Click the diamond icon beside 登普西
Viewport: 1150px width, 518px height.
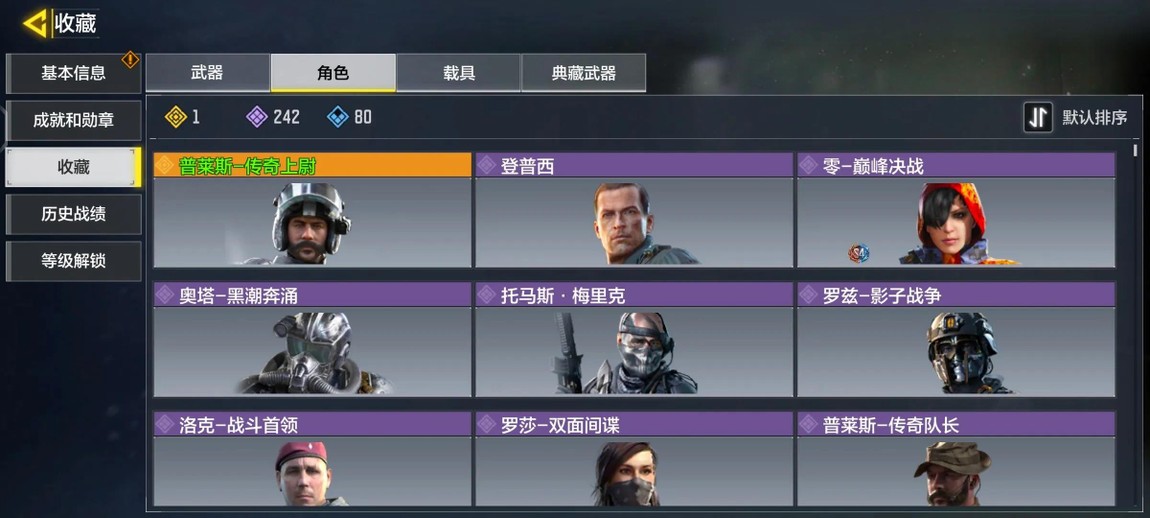click(486, 166)
